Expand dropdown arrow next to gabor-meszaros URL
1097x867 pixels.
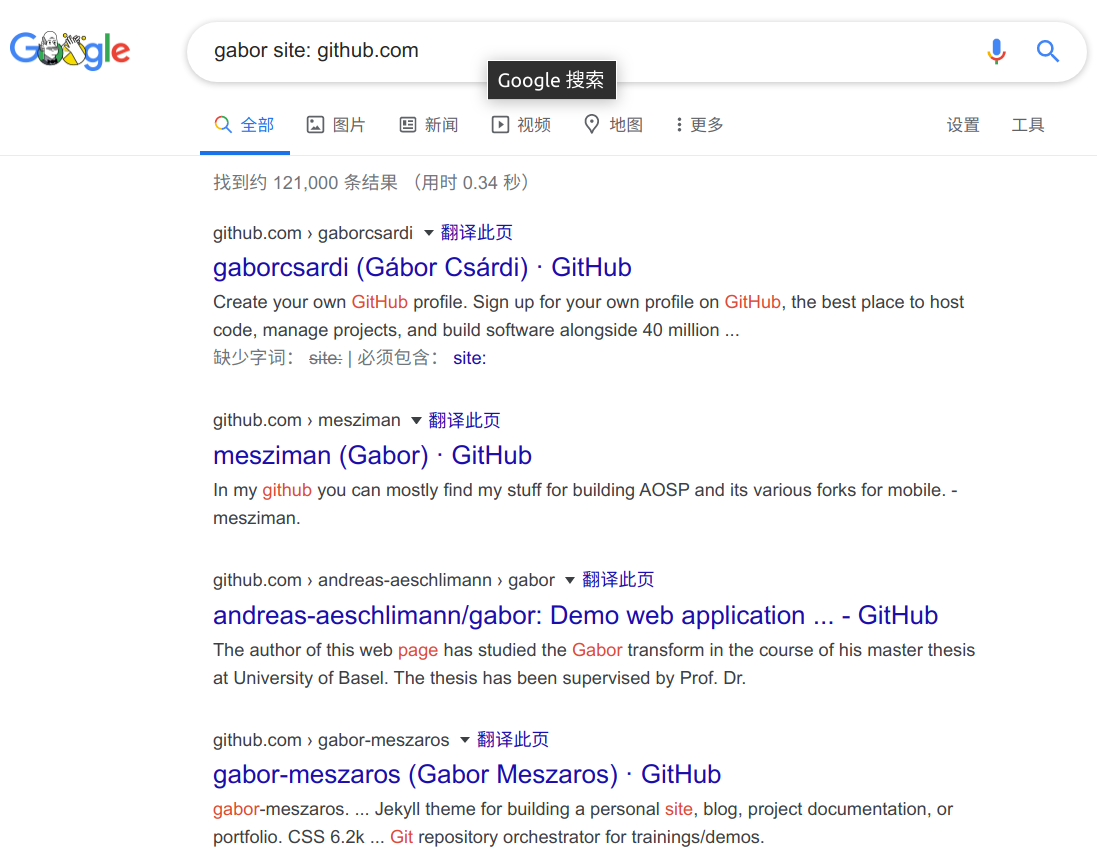point(465,740)
